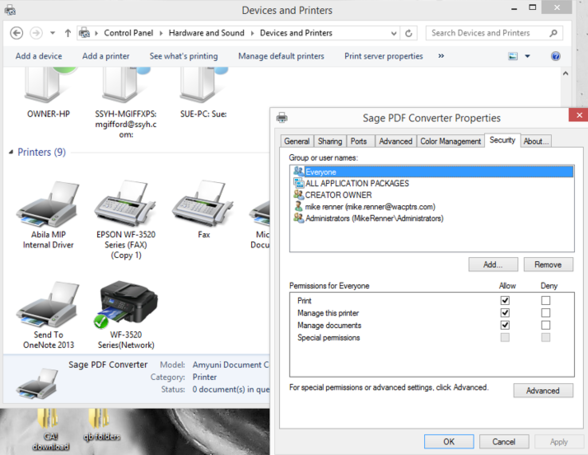Open the GA download desktop folder
This screenshot has width=588, height=455.
[51, 431]
